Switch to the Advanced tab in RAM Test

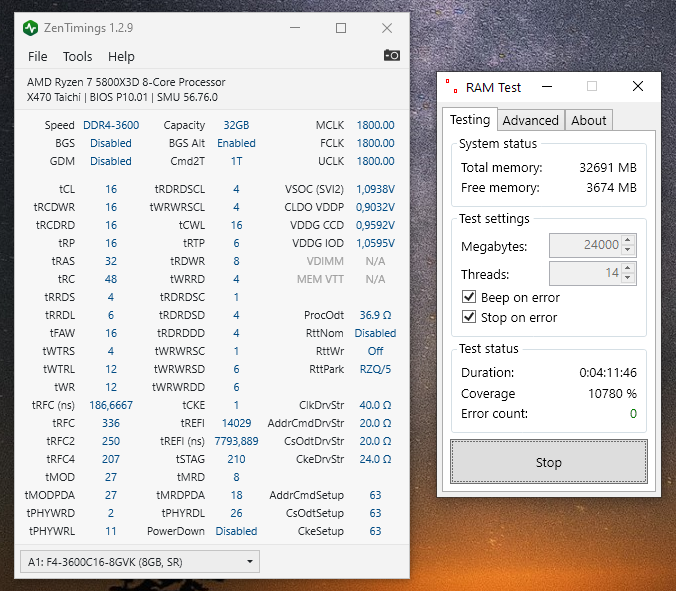pos(531,120)
